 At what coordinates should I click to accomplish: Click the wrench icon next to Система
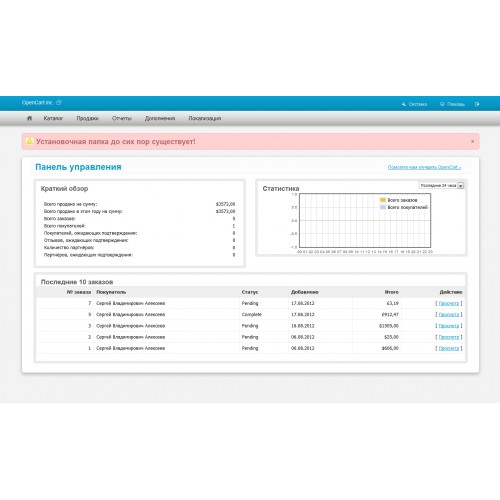(404, 104)
